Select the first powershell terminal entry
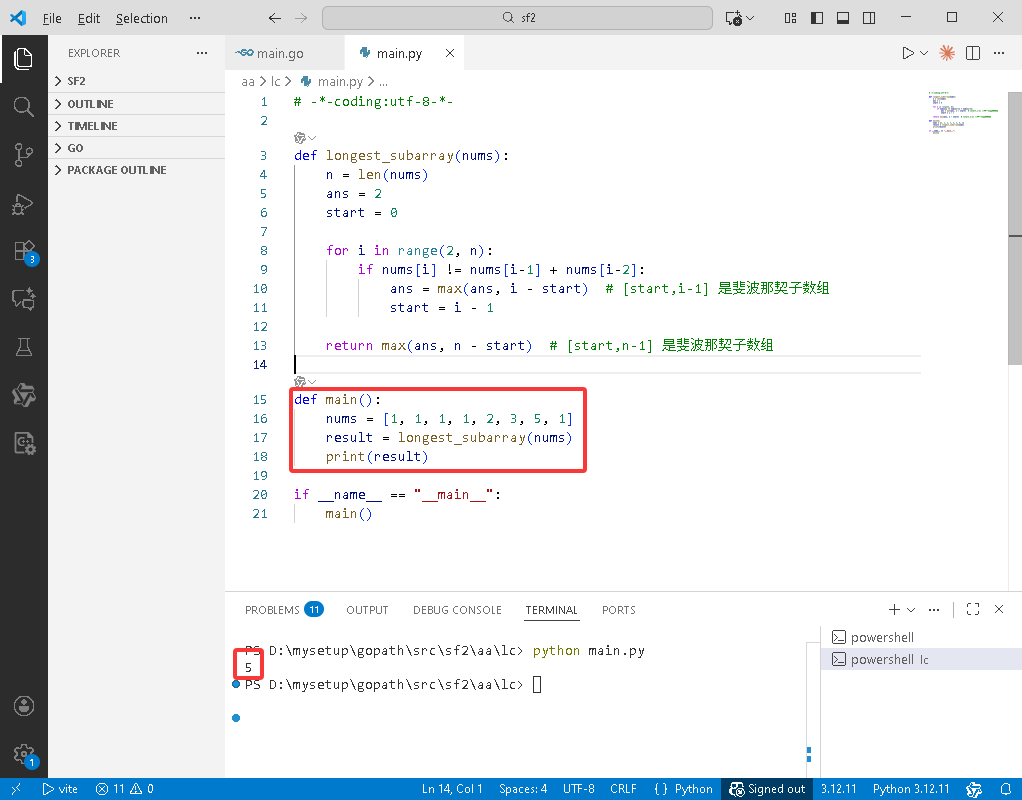Screen dimensions: 1022x800 921,637
